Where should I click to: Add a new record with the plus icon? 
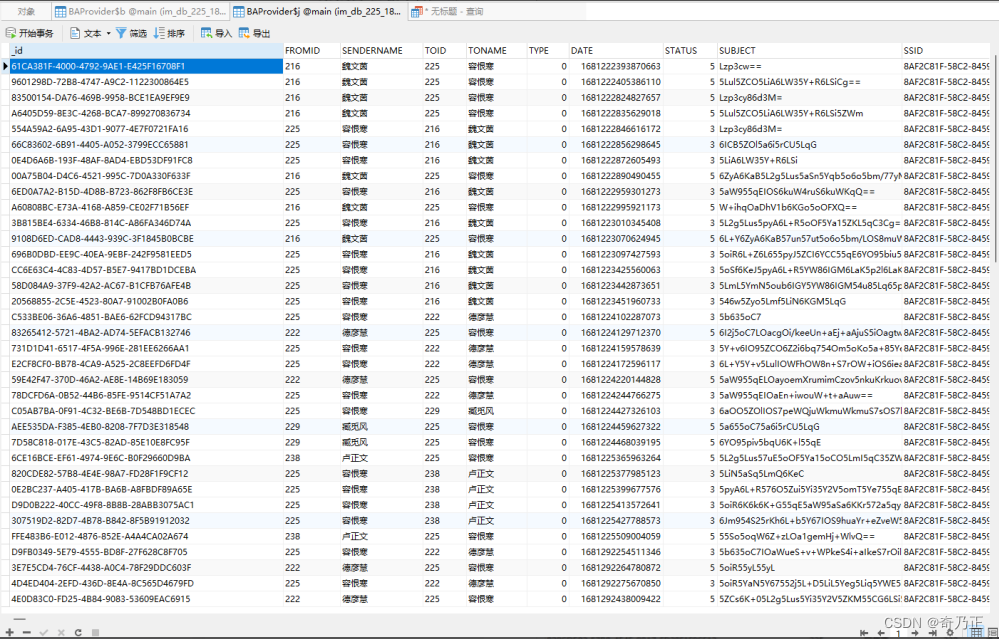click(x=10, y=633)
